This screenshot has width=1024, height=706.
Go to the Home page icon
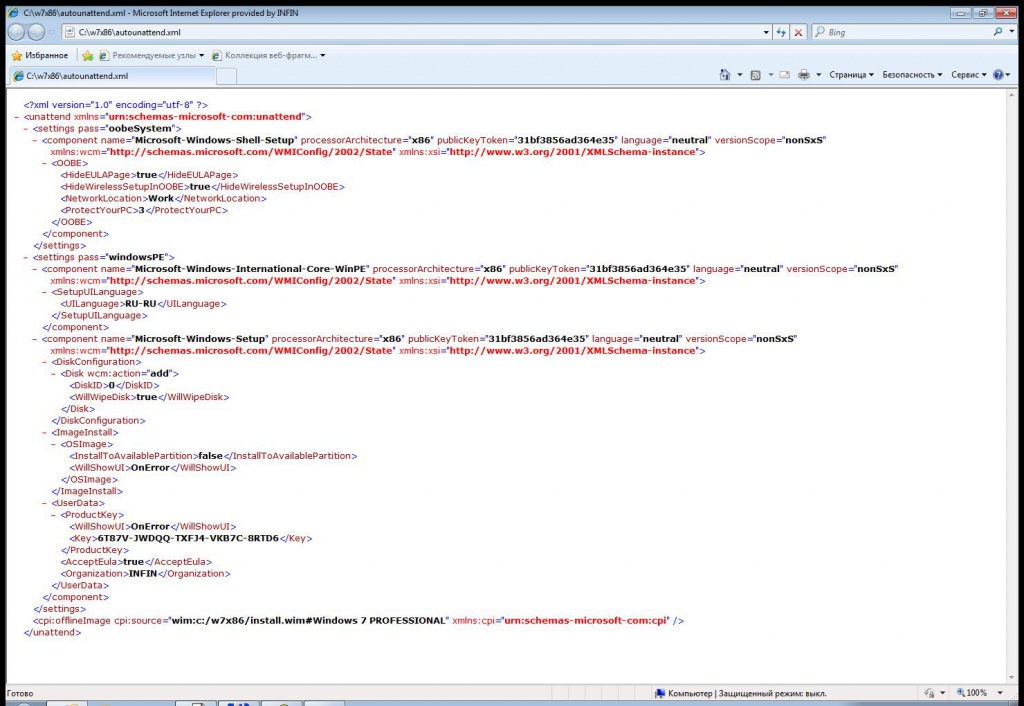pos(725,75)
